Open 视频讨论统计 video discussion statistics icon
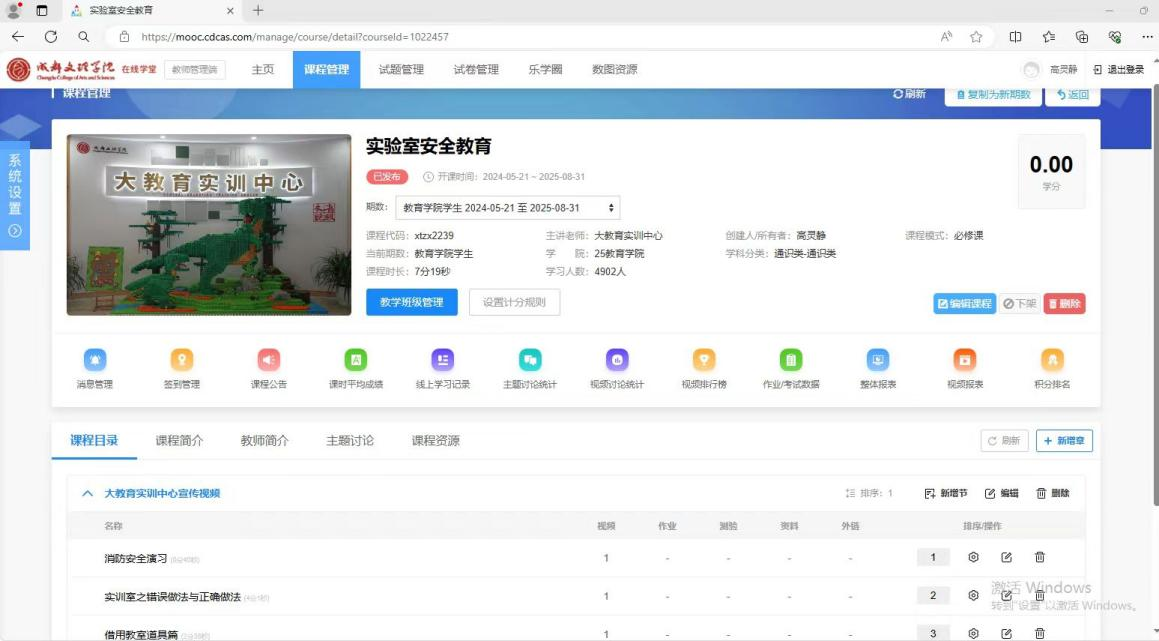This screenshot has height=641, width=1159. pos(617,360)
